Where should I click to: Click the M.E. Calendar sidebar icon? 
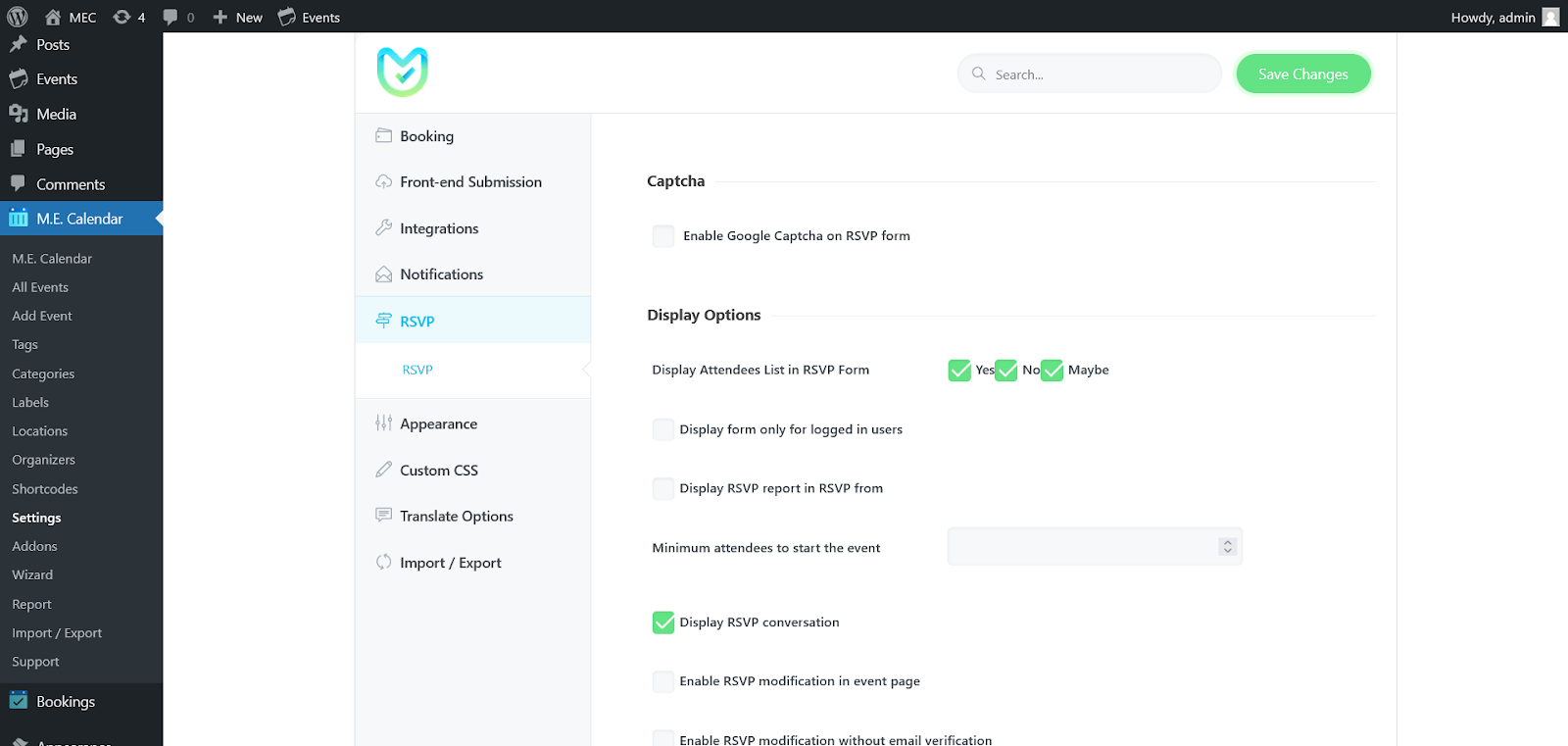pyautogui.click(x=19, y=218)
